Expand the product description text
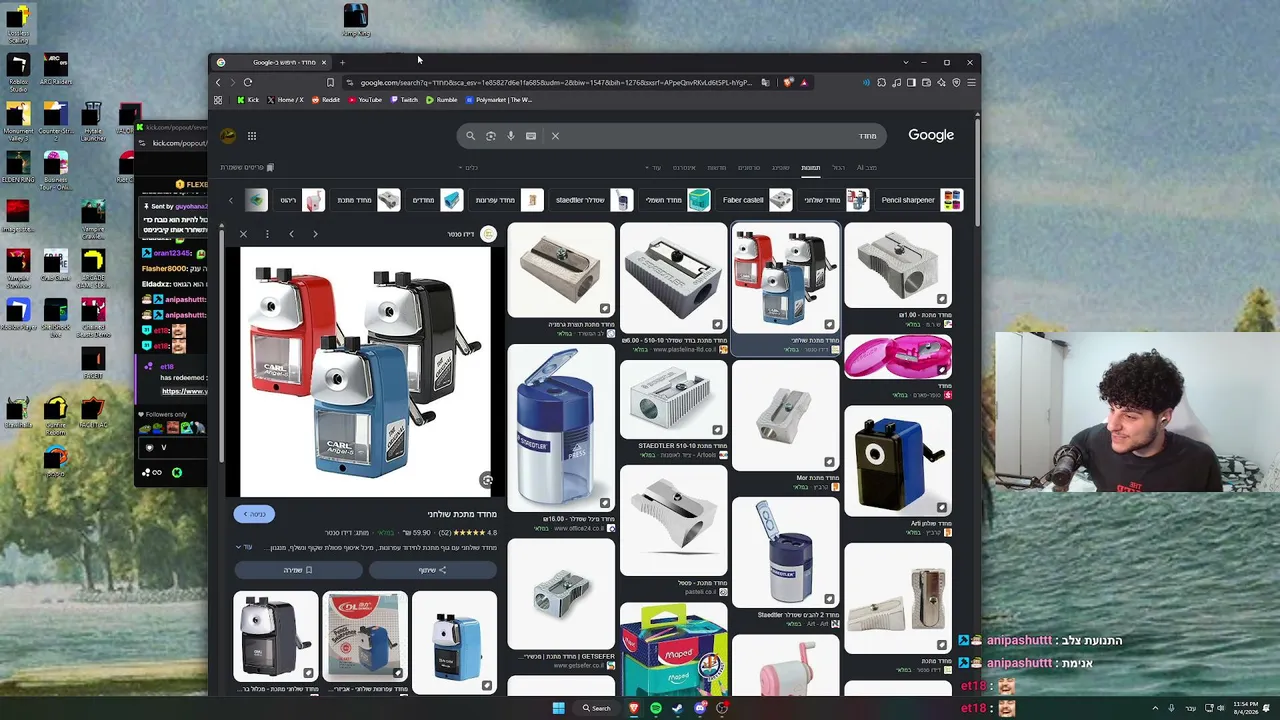 243,547
